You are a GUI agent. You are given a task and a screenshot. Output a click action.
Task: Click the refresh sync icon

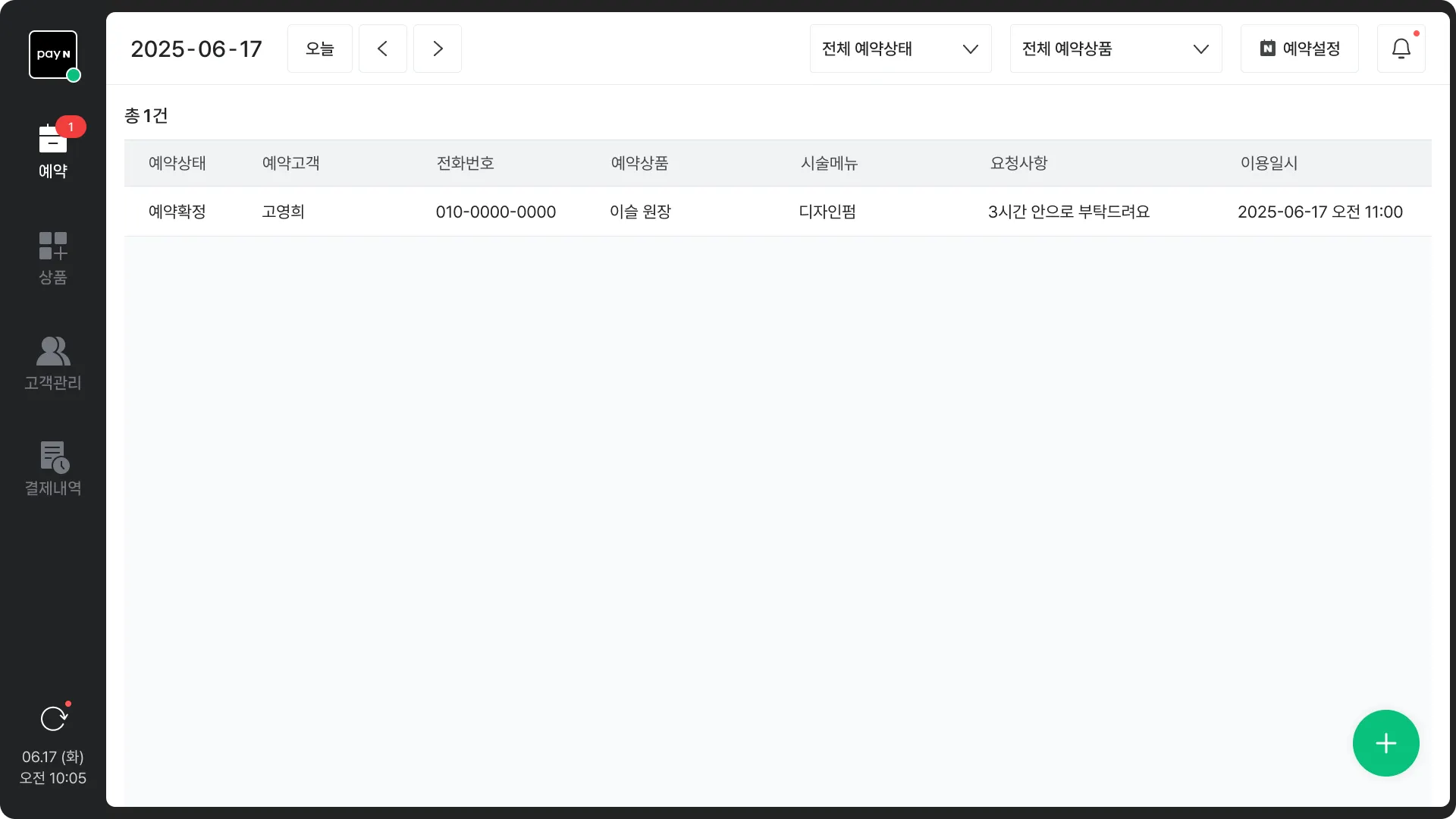click(x=53, y=718)
